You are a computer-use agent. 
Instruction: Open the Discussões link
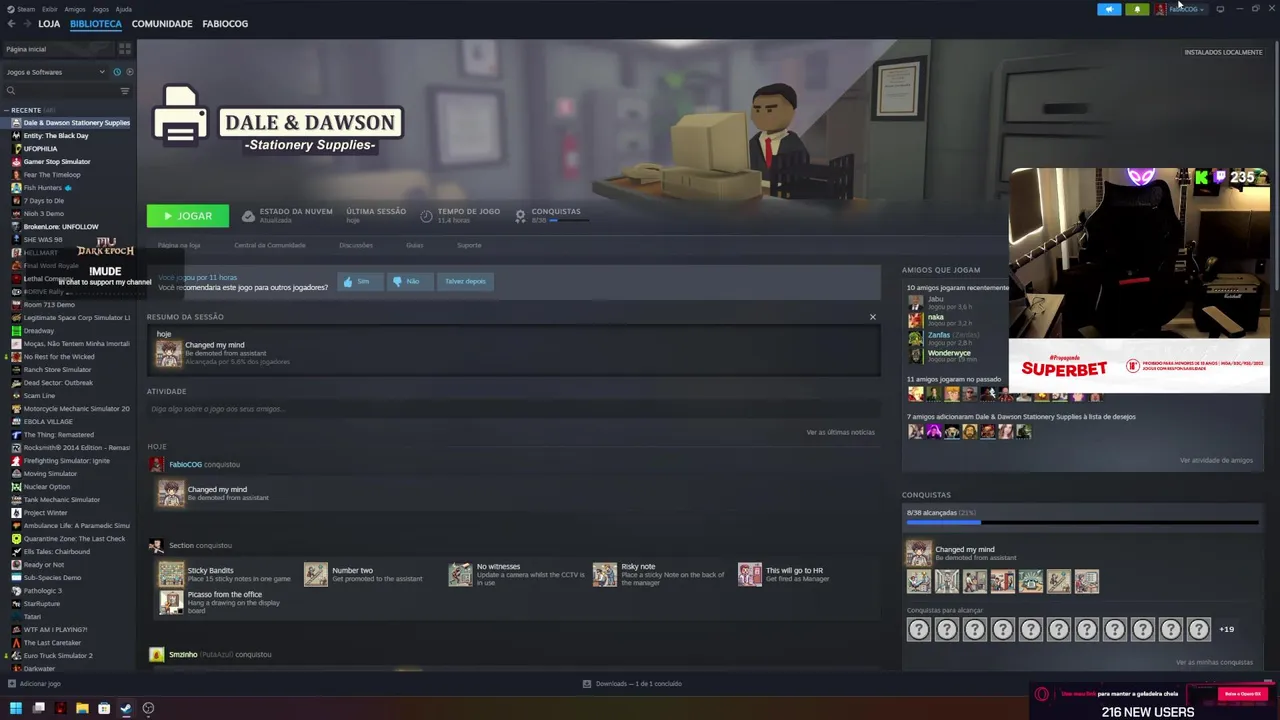coord(356,245)
